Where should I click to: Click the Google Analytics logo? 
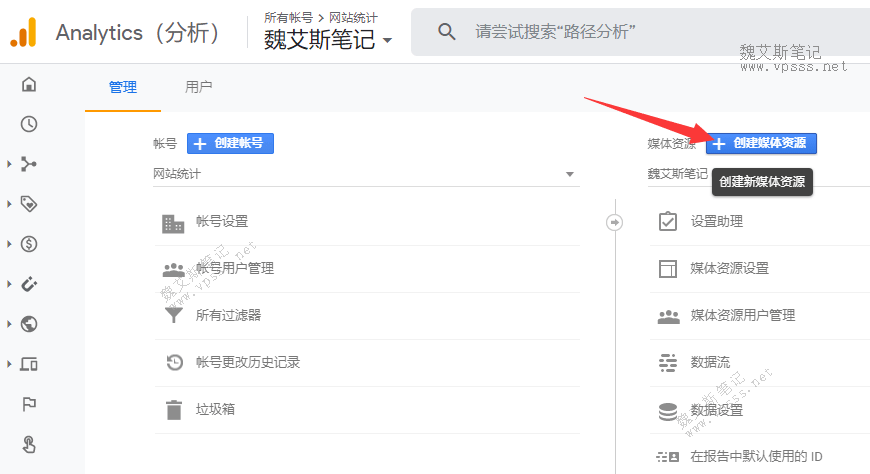point(23,33)
